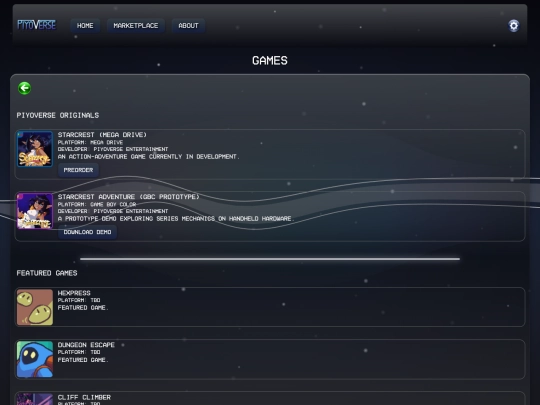Click the Cliff Climber title text

click(84, 397)
